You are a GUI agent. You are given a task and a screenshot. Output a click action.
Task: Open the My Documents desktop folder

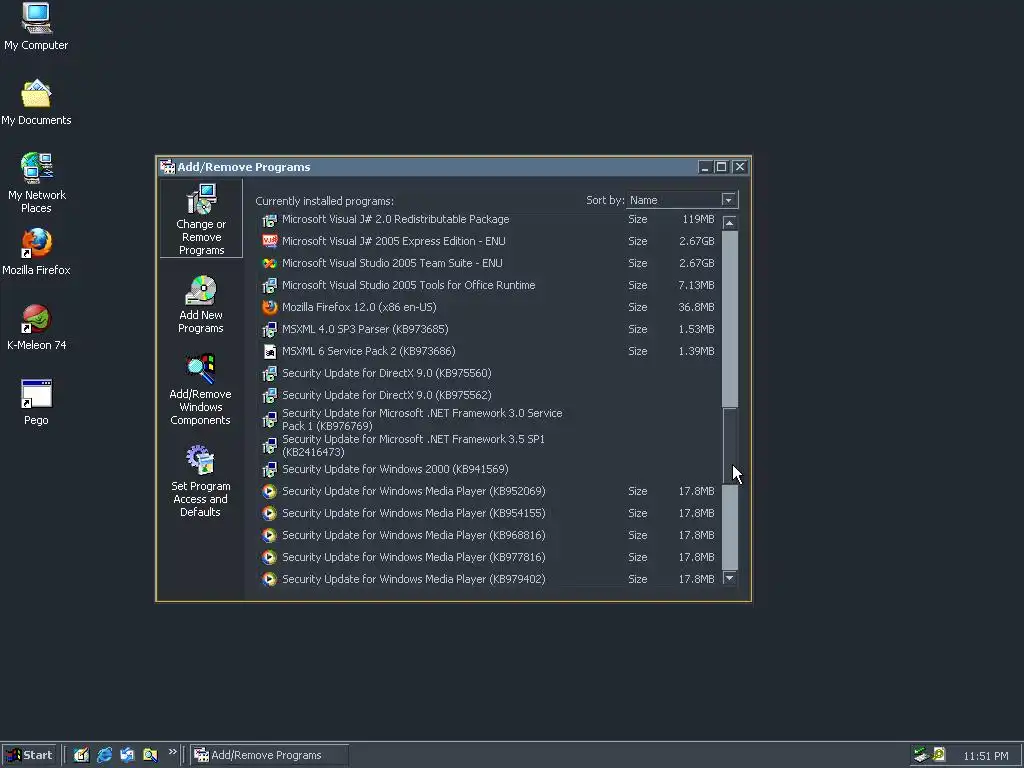[36, 102]
